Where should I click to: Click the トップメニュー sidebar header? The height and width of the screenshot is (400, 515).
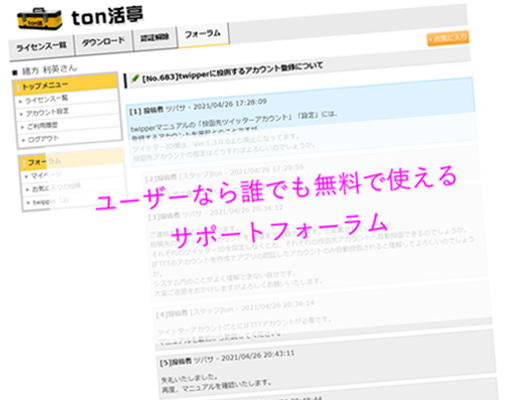pyautogui.click(x=66, y=84)
